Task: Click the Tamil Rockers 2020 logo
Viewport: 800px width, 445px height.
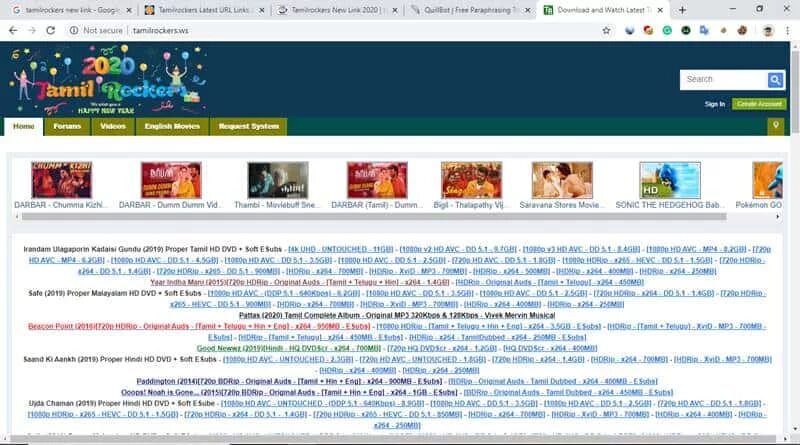Action: tap(107, 80)
